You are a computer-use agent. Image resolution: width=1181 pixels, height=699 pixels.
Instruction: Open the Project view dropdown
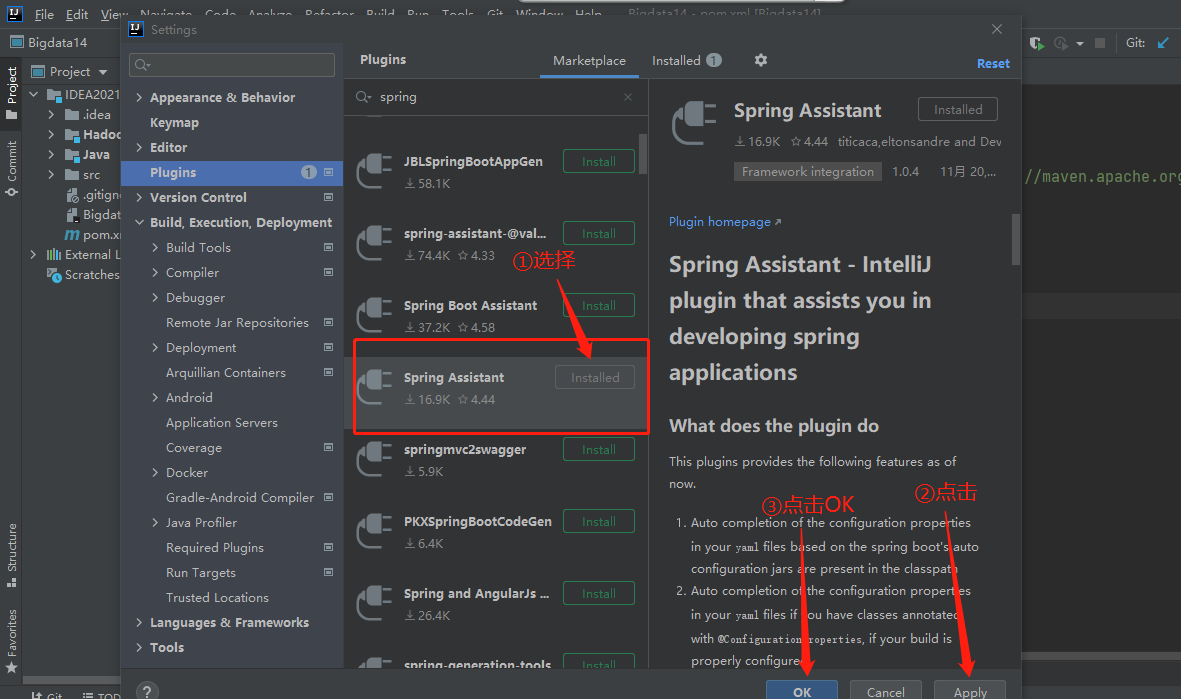coord(103,72)
